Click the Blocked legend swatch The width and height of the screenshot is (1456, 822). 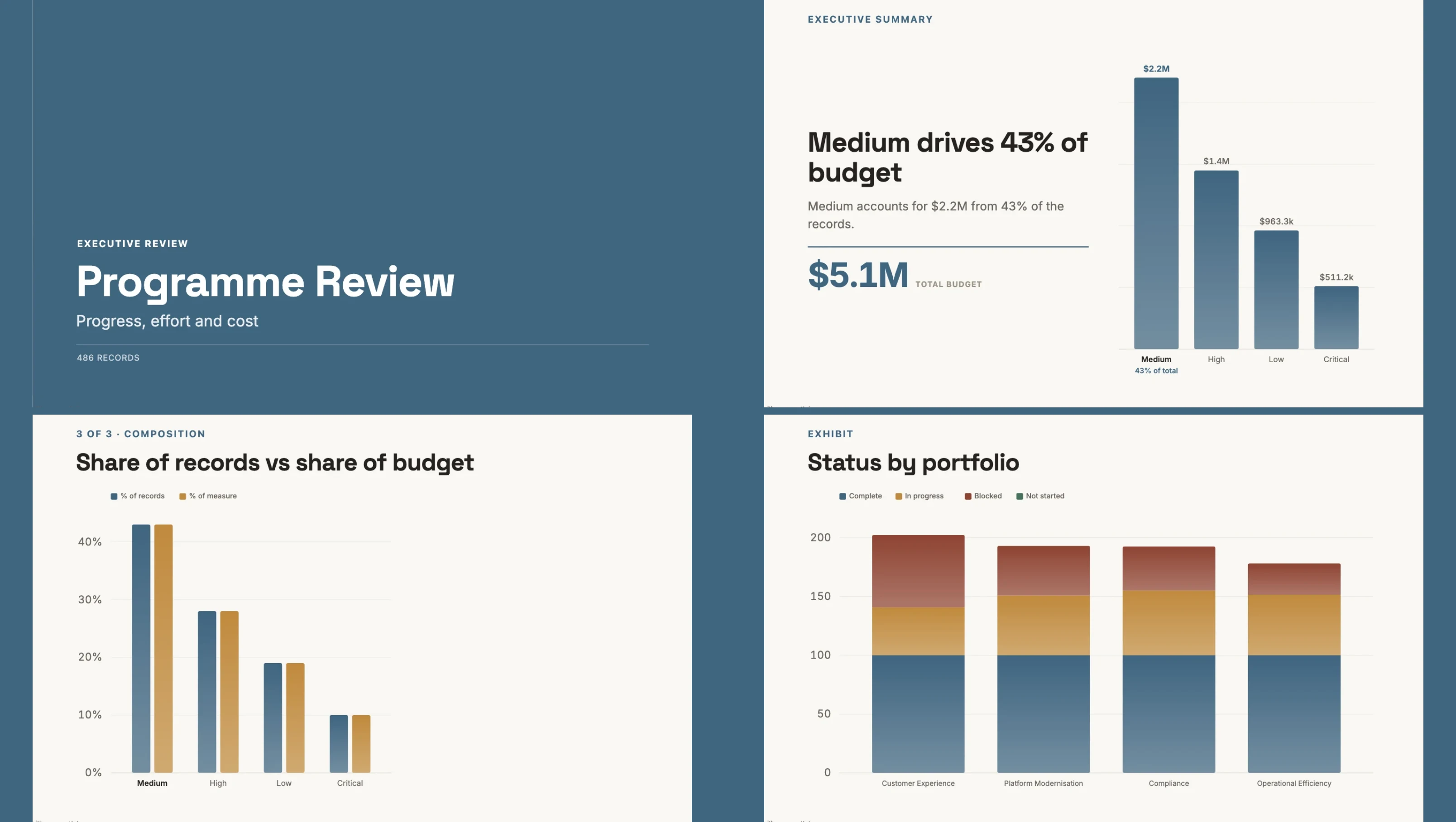point(967,496)
